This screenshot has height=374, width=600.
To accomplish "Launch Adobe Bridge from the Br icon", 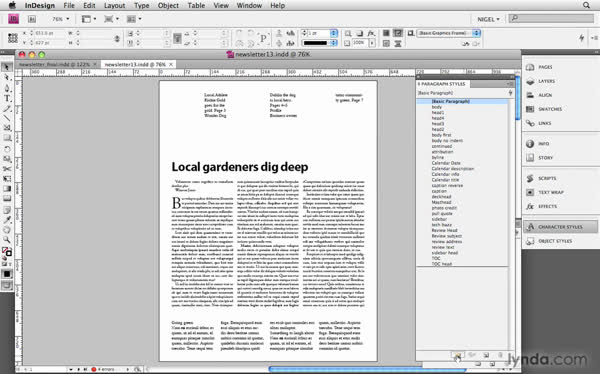I will [32, 19].
